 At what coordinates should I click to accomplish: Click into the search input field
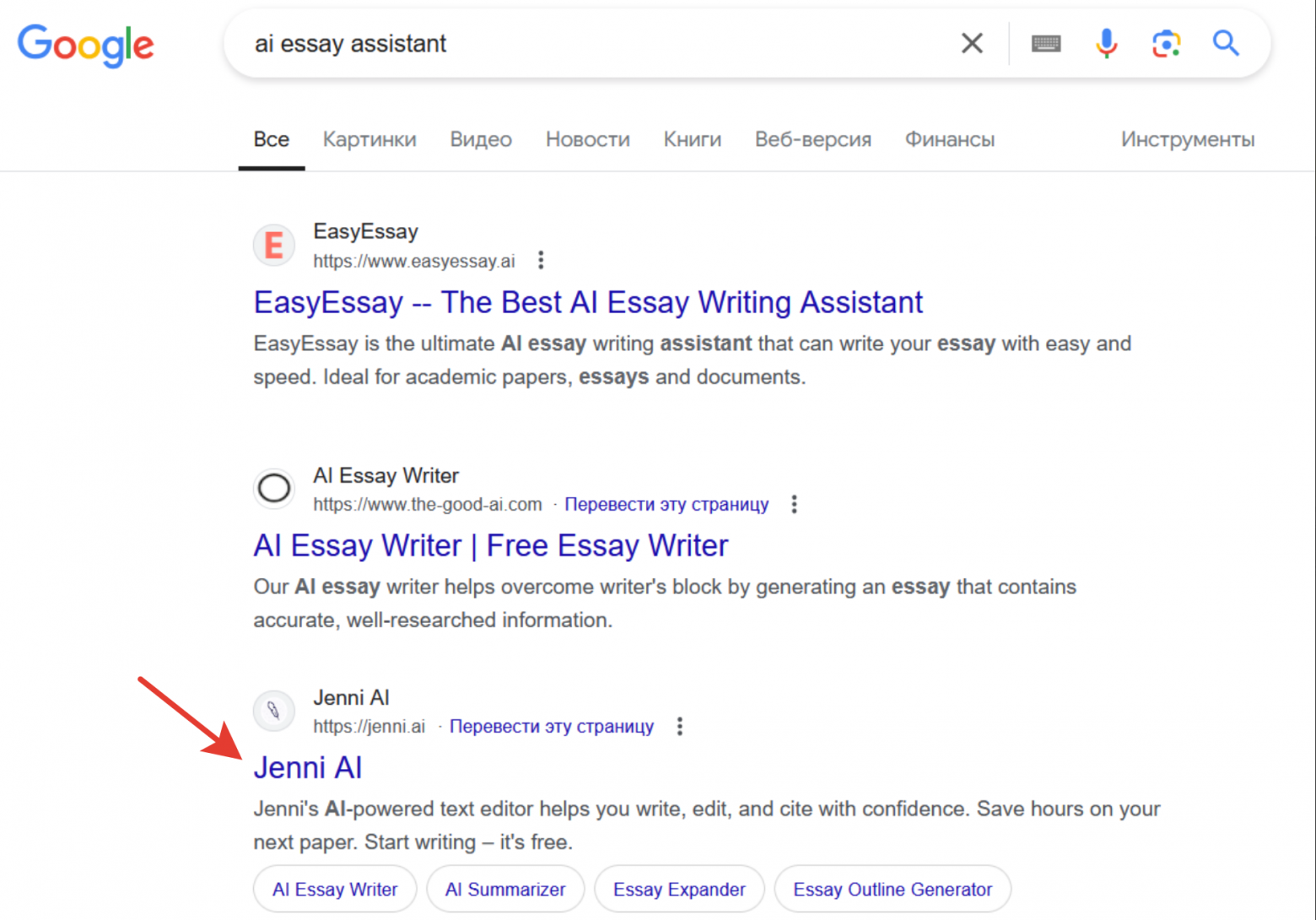591,44
